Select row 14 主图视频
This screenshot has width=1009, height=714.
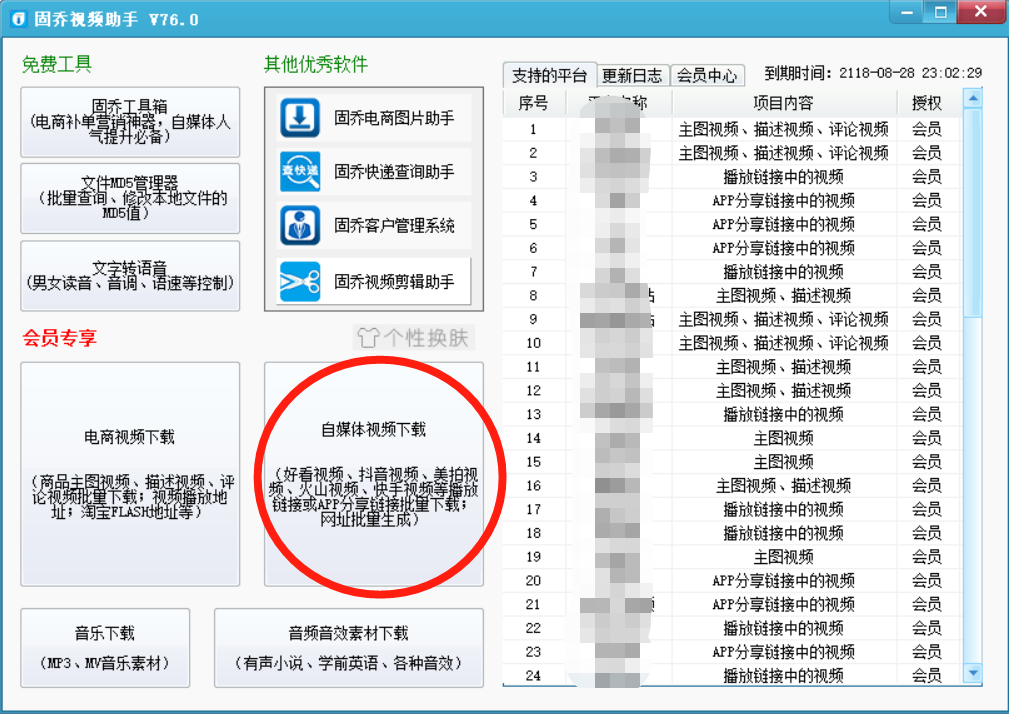coord(732,438)
